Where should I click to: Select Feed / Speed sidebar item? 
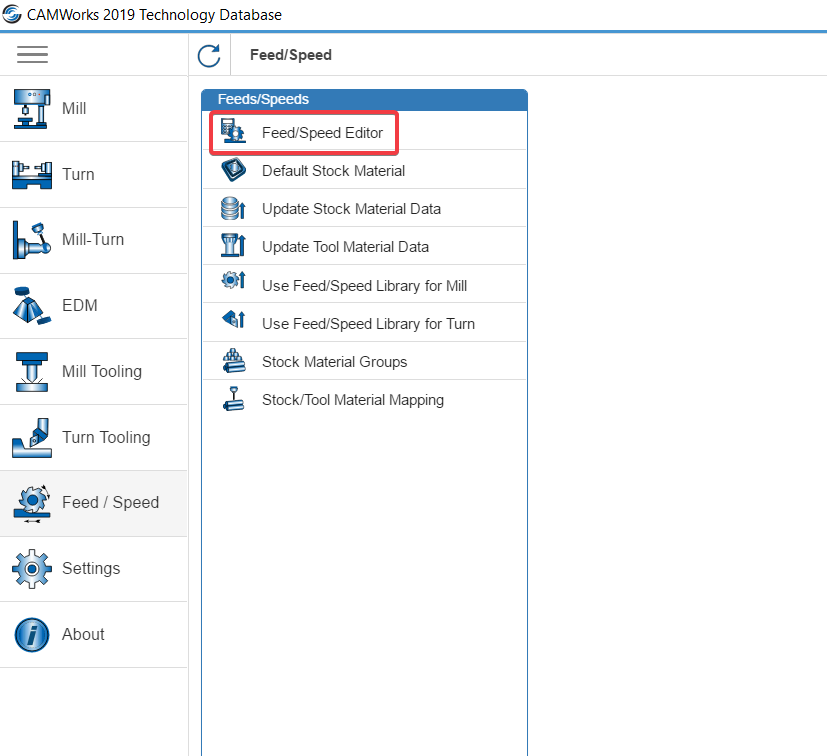tap(94, 504)
